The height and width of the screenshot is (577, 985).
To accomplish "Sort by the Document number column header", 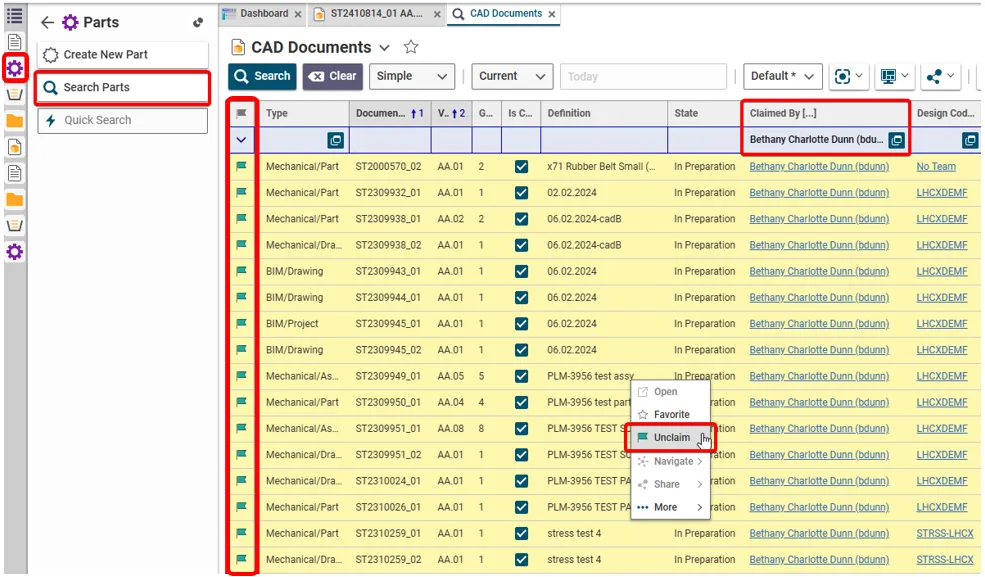I will 389,113.
